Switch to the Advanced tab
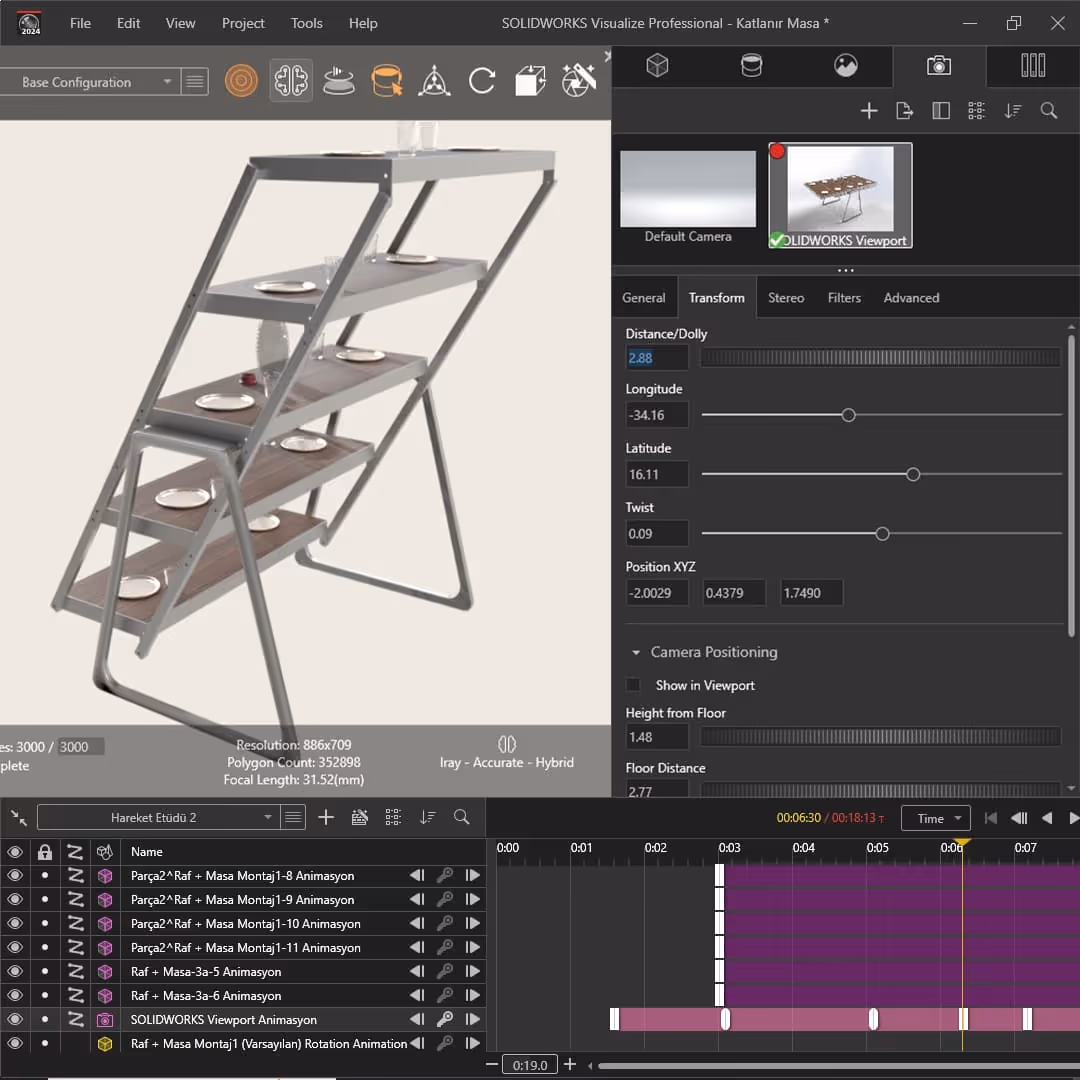This screenshot has height=1080, width=1080. [911, 298]
